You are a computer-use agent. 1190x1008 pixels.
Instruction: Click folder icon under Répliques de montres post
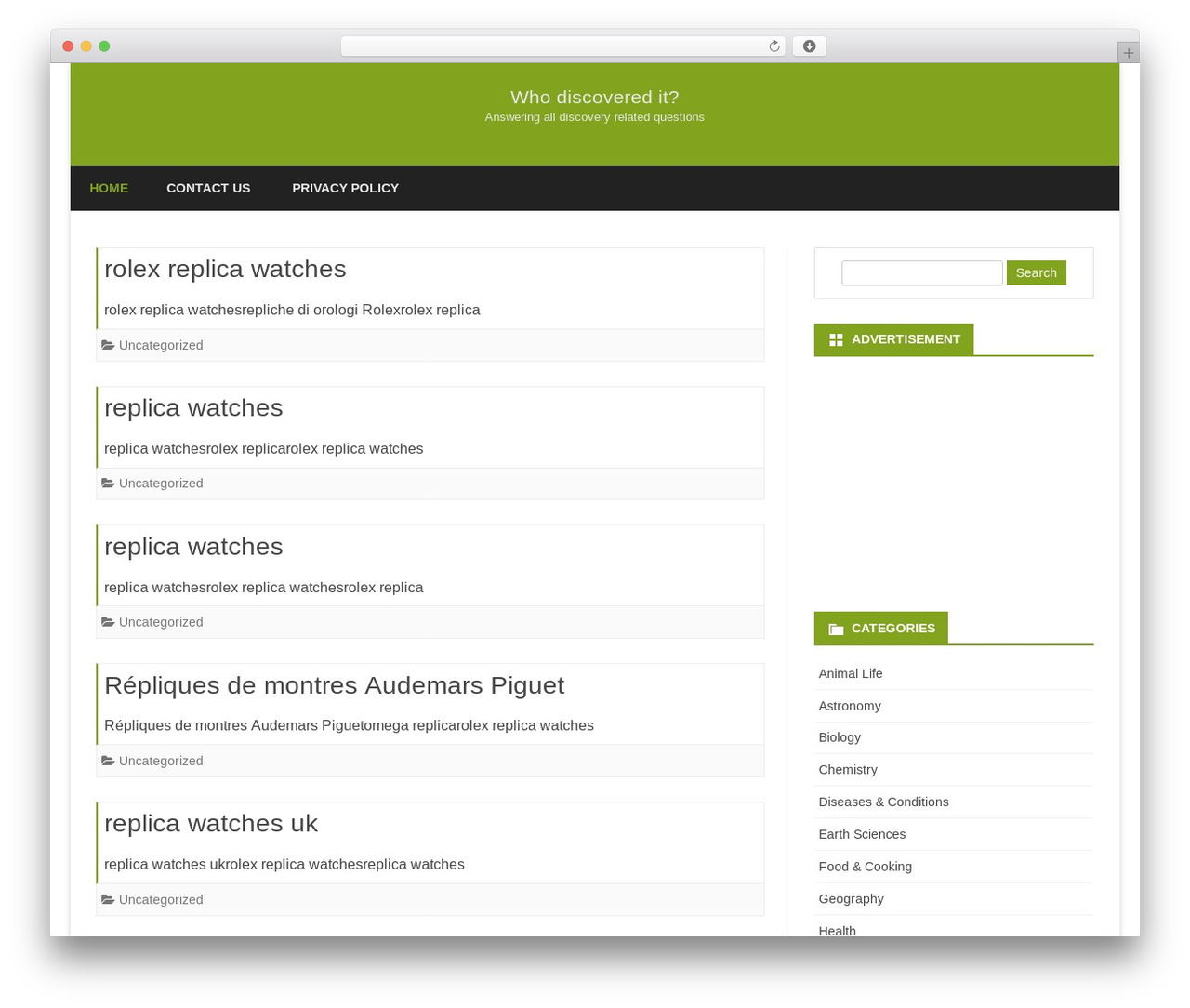pyautogui.click(x=108, y=761)
